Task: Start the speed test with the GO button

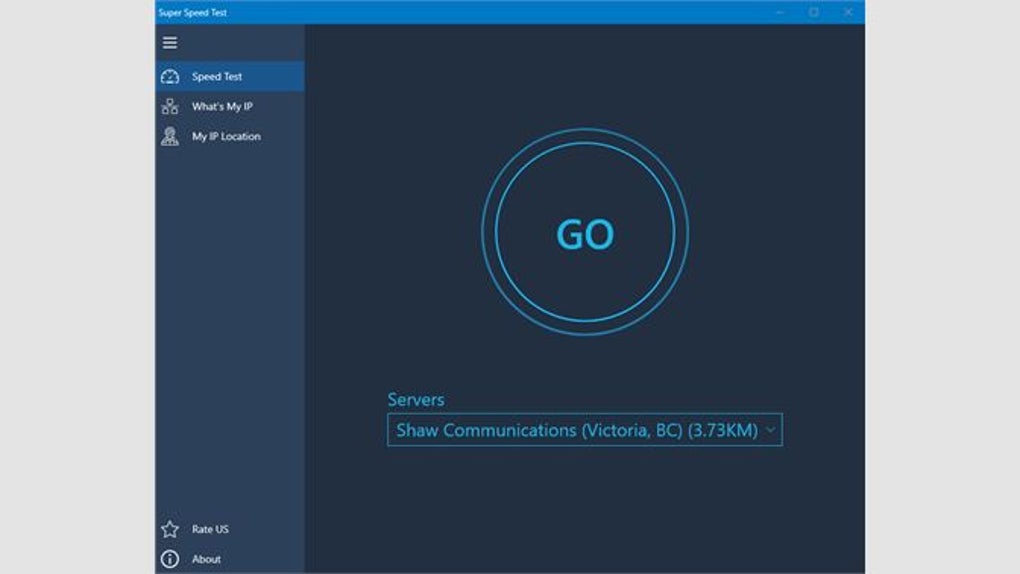Action: [x=585, y=232]
